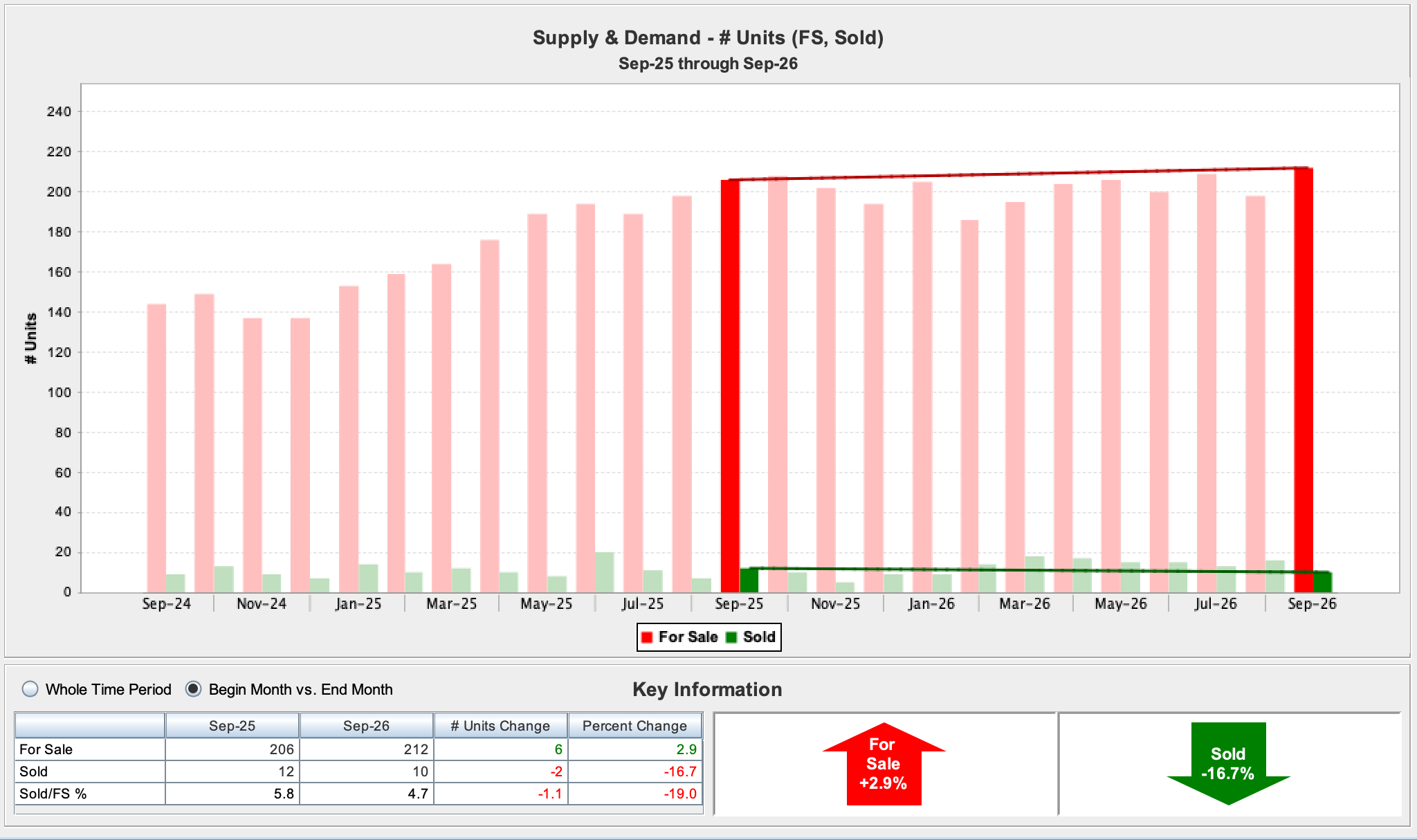The height and width of the screenshot is (840, 1417).
Task: Click the Sep-26 column header
Action: pyautogui.click(x=367, y=726)
